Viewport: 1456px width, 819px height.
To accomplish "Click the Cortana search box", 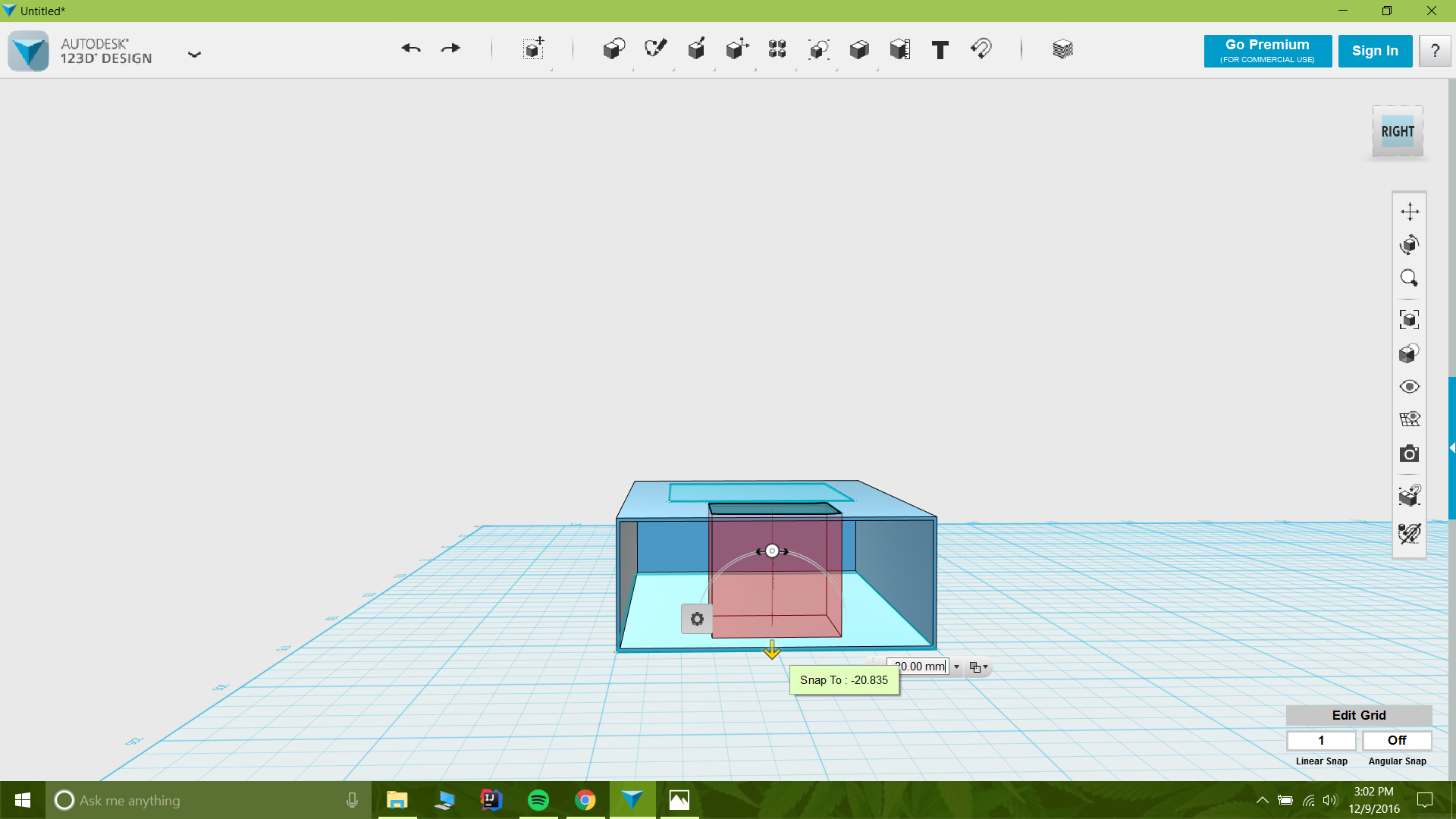I will pos(209,800).
